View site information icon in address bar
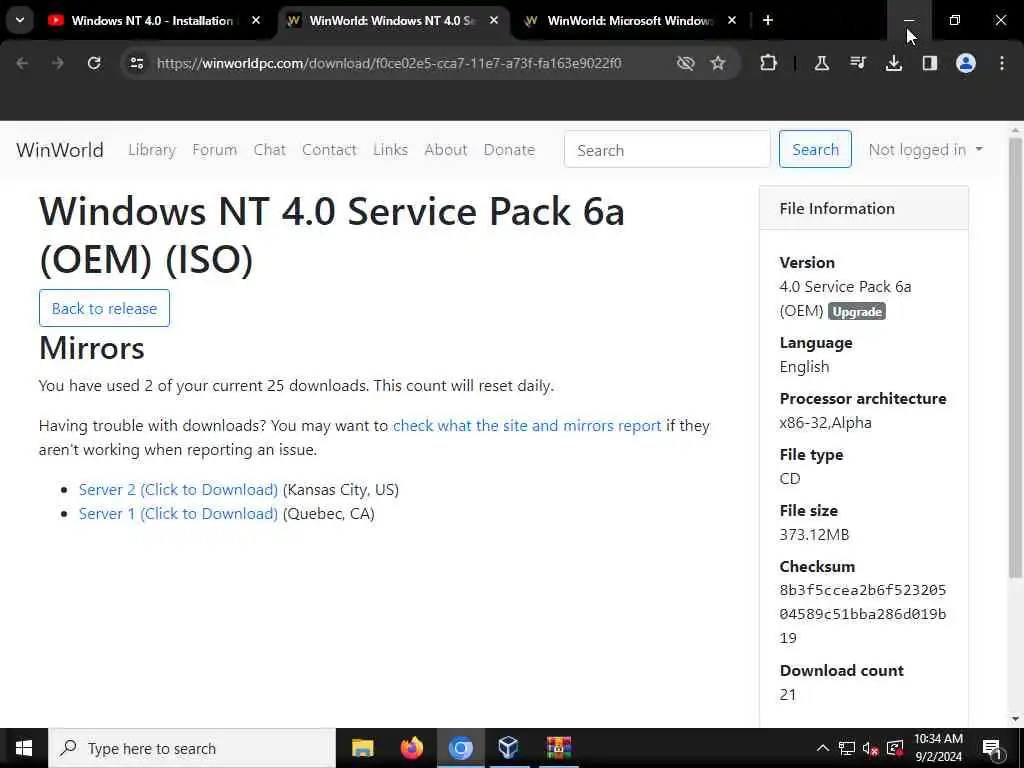This screenshot has height=768, width=1024. pos(136,63)
